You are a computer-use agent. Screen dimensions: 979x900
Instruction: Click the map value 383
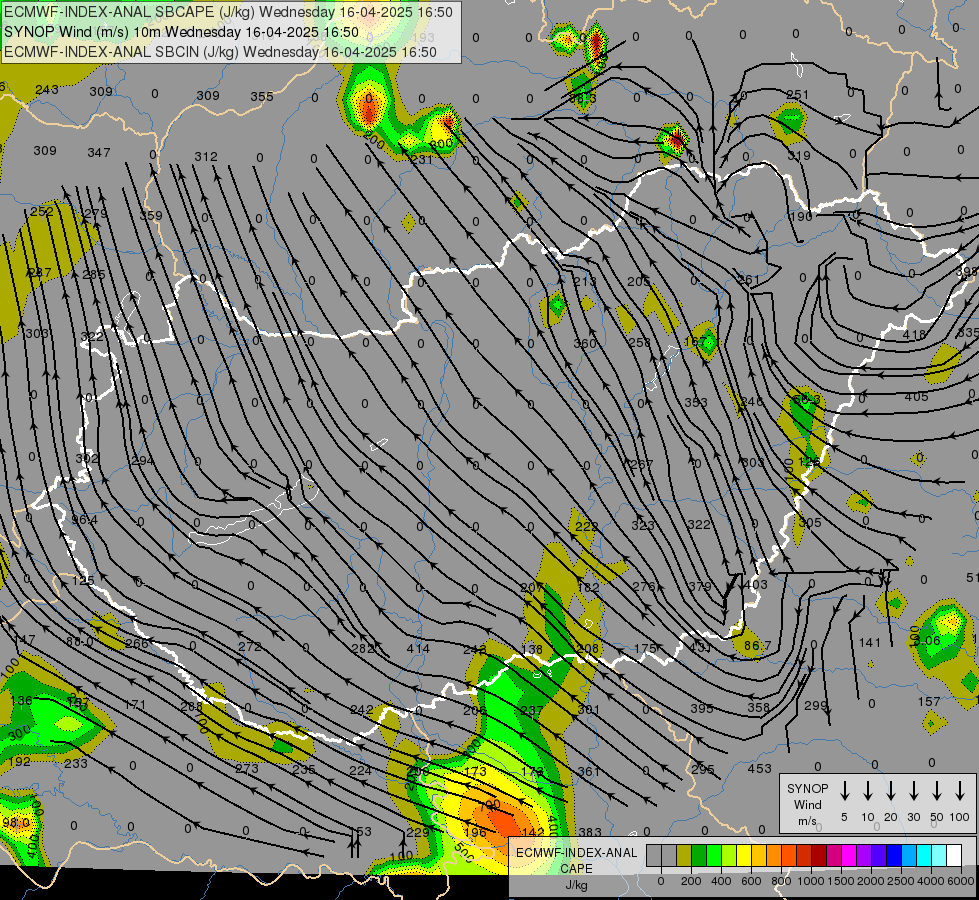coord(589,832)
